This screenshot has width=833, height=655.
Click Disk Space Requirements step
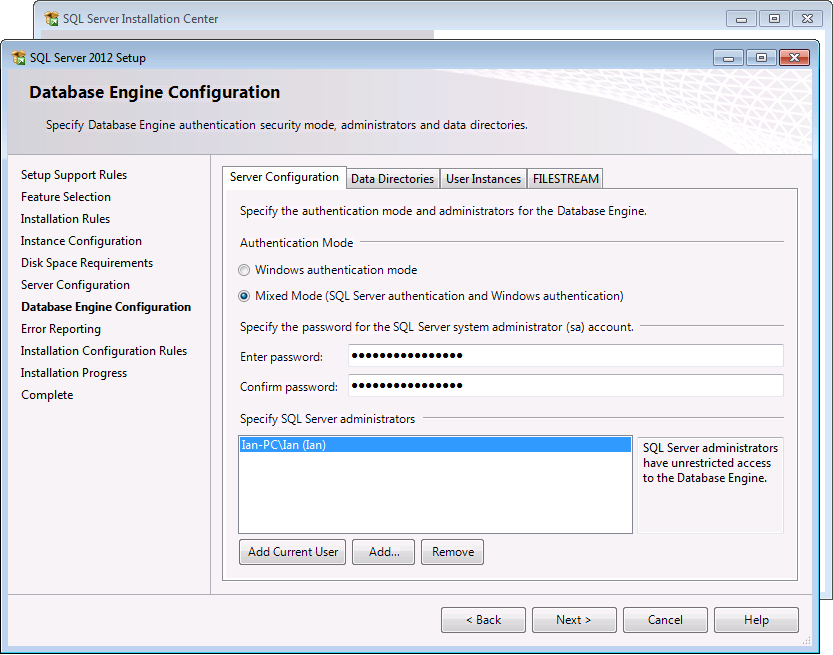(87, 263)
